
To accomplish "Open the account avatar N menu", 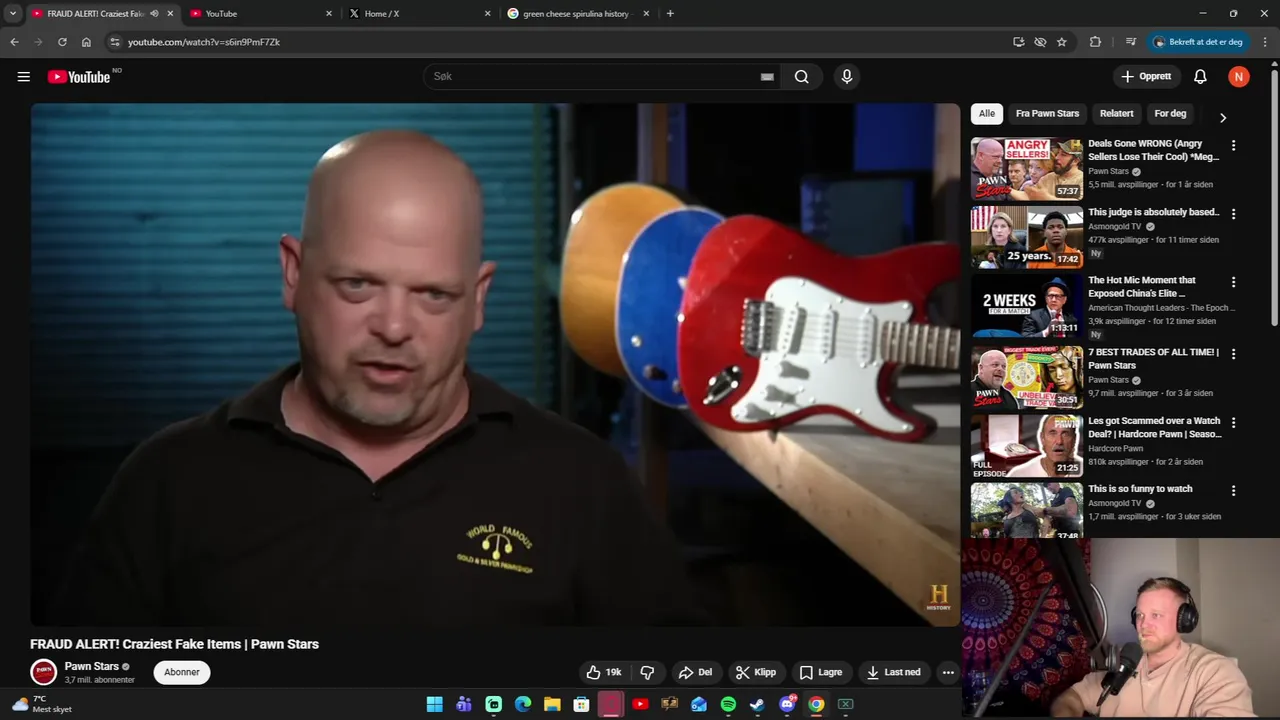I will coord(1239,77).
